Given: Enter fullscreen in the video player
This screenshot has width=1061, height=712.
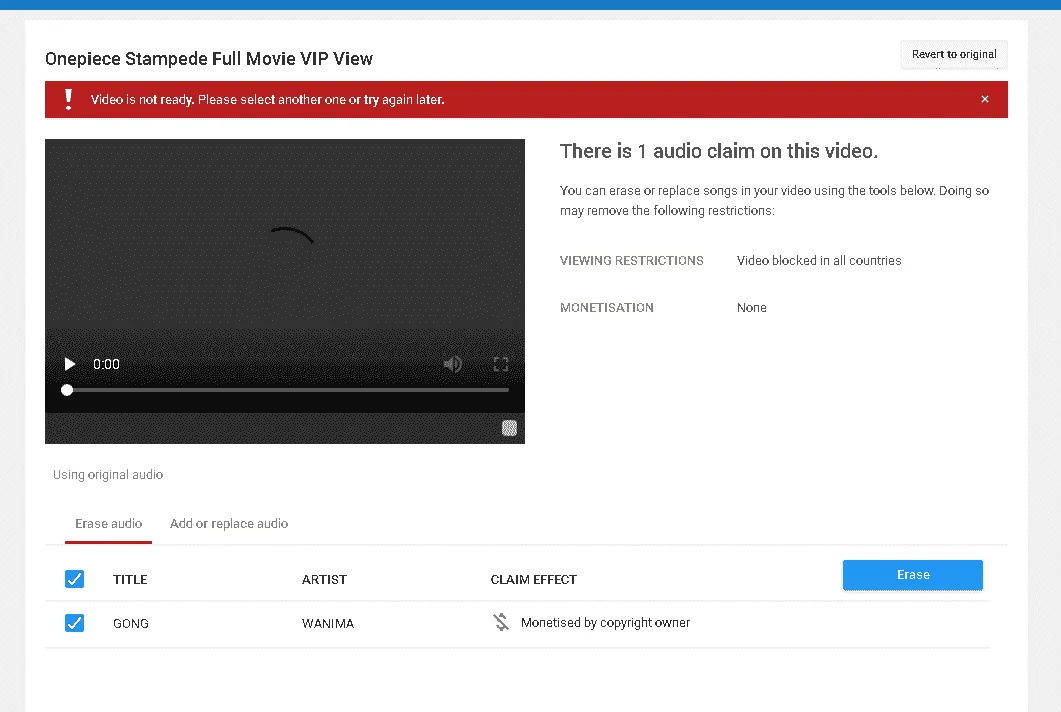Looking at the screenshot, I should coord(501,364).
